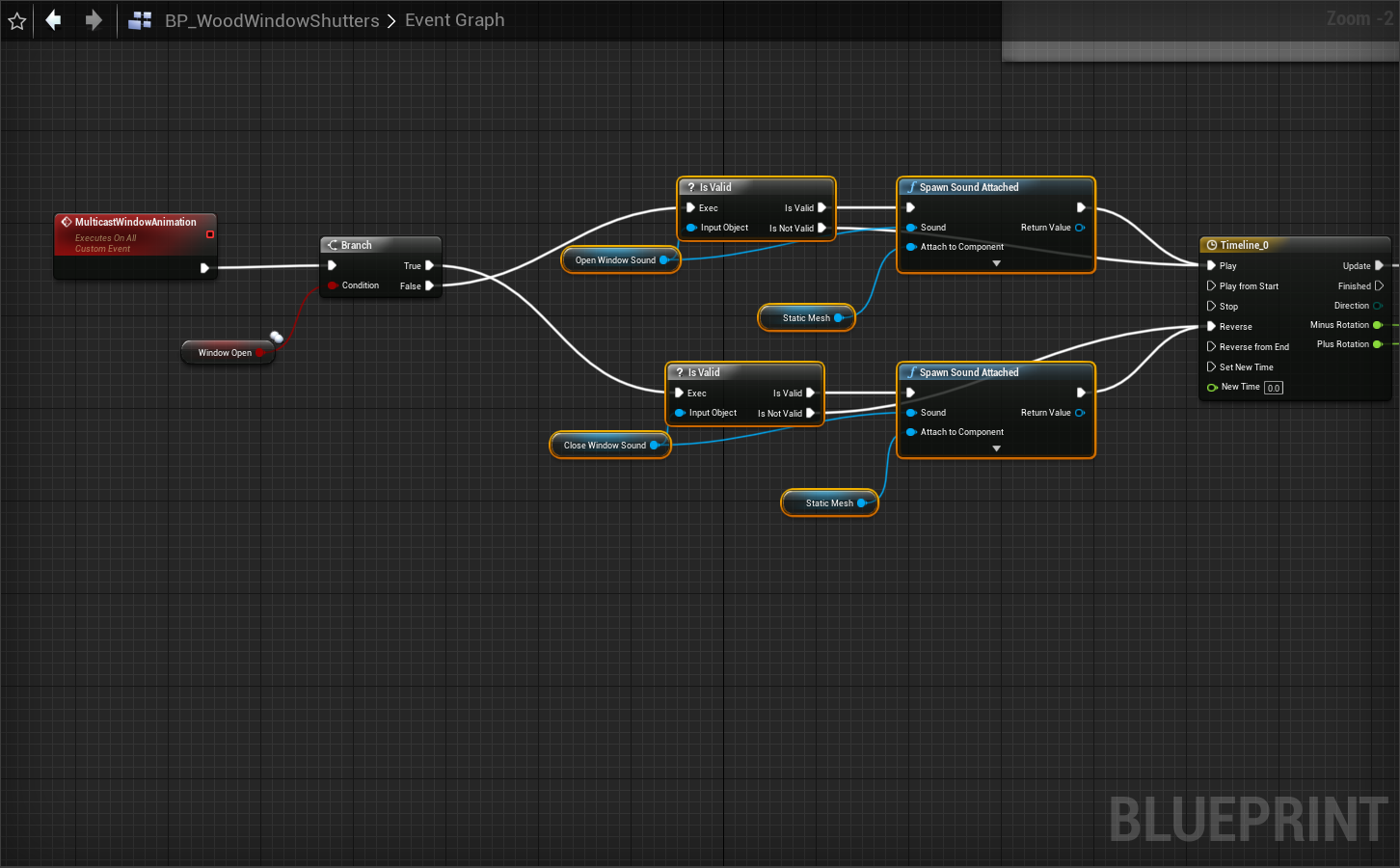Open BP_WoodWindowShutters breadcrumb
1400x868 pixels.
pos(271,20)
